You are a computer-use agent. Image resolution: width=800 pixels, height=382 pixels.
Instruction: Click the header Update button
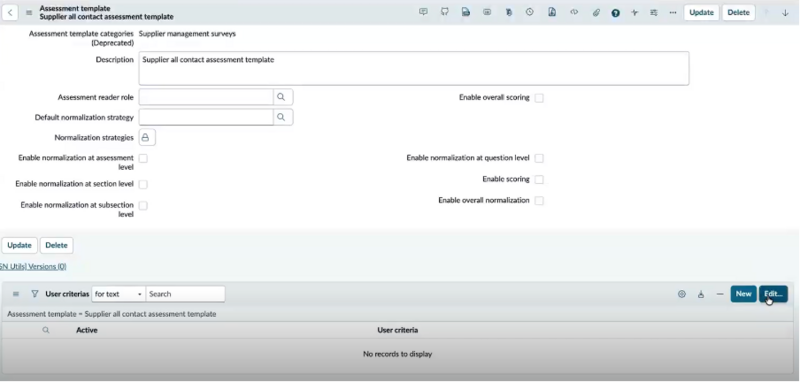[701, 13]
